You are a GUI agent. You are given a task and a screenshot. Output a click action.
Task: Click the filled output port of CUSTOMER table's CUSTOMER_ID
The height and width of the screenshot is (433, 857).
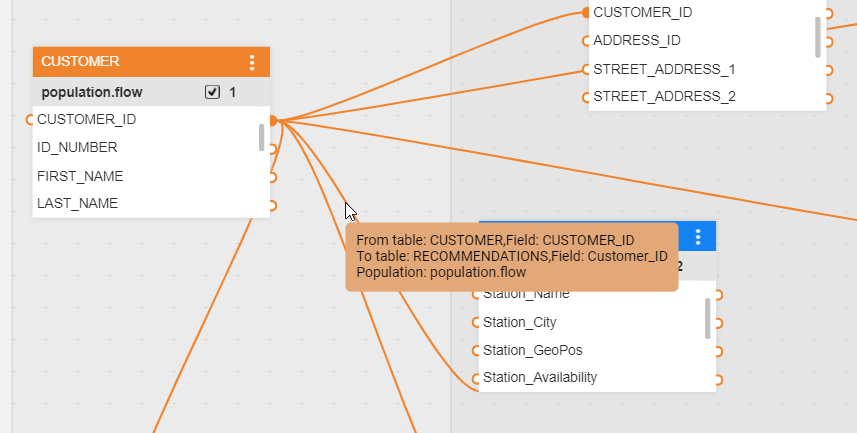tap(273, 121)
